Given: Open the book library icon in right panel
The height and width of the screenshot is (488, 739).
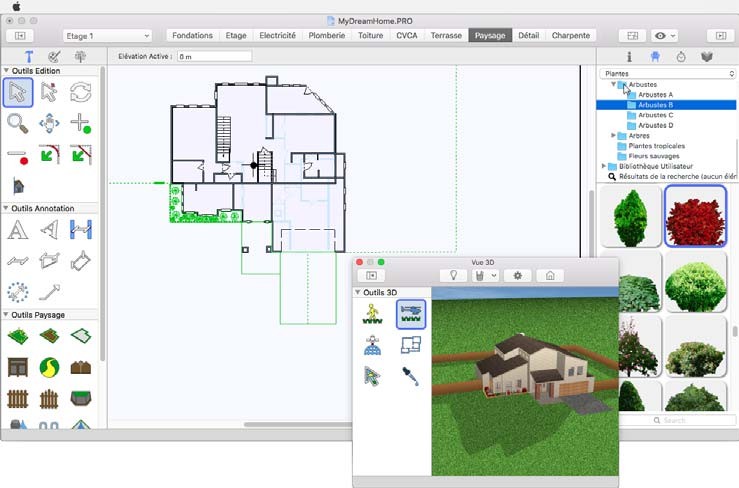Looking at the screenshot, I should click(x=706, y=57).
